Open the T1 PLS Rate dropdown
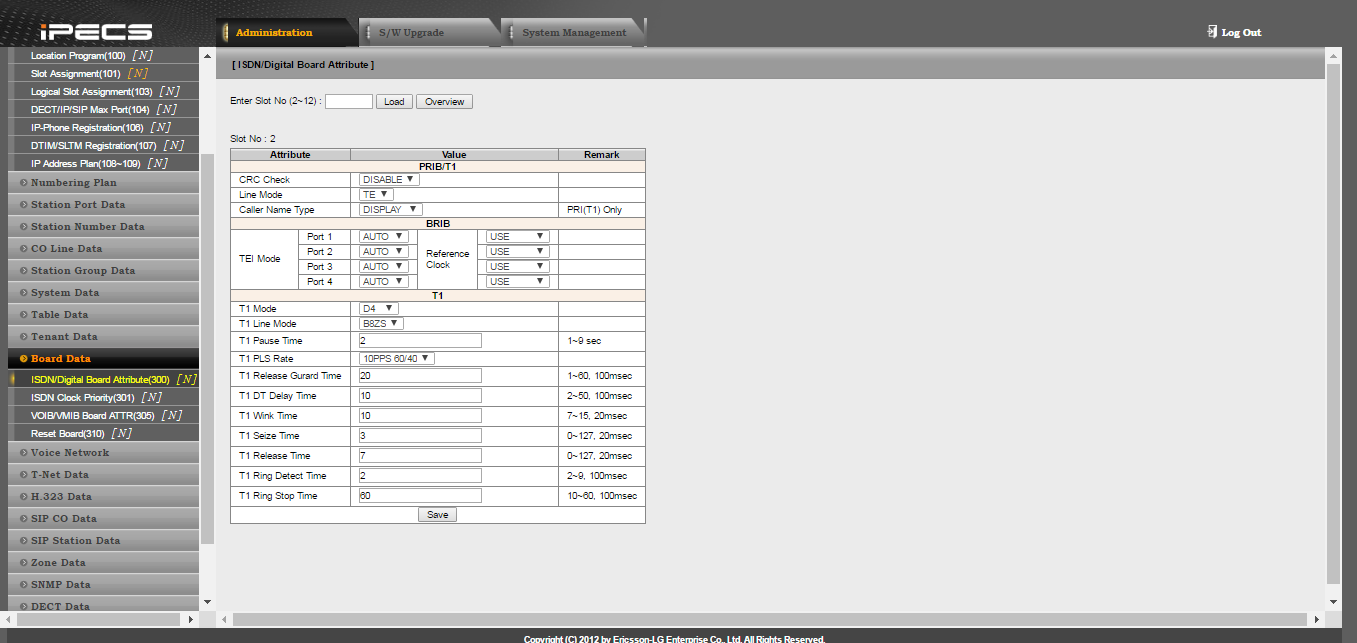Viewport: 1357px width, 643px height. click(x=397, y=358)
